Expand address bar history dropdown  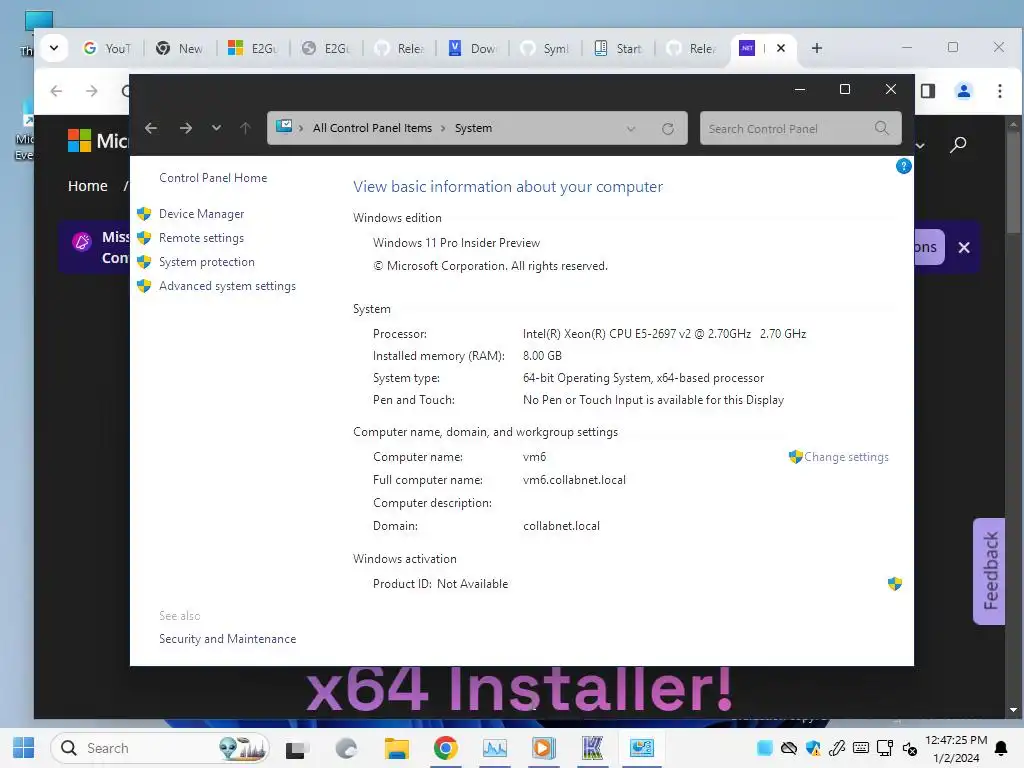click(631, 129)
